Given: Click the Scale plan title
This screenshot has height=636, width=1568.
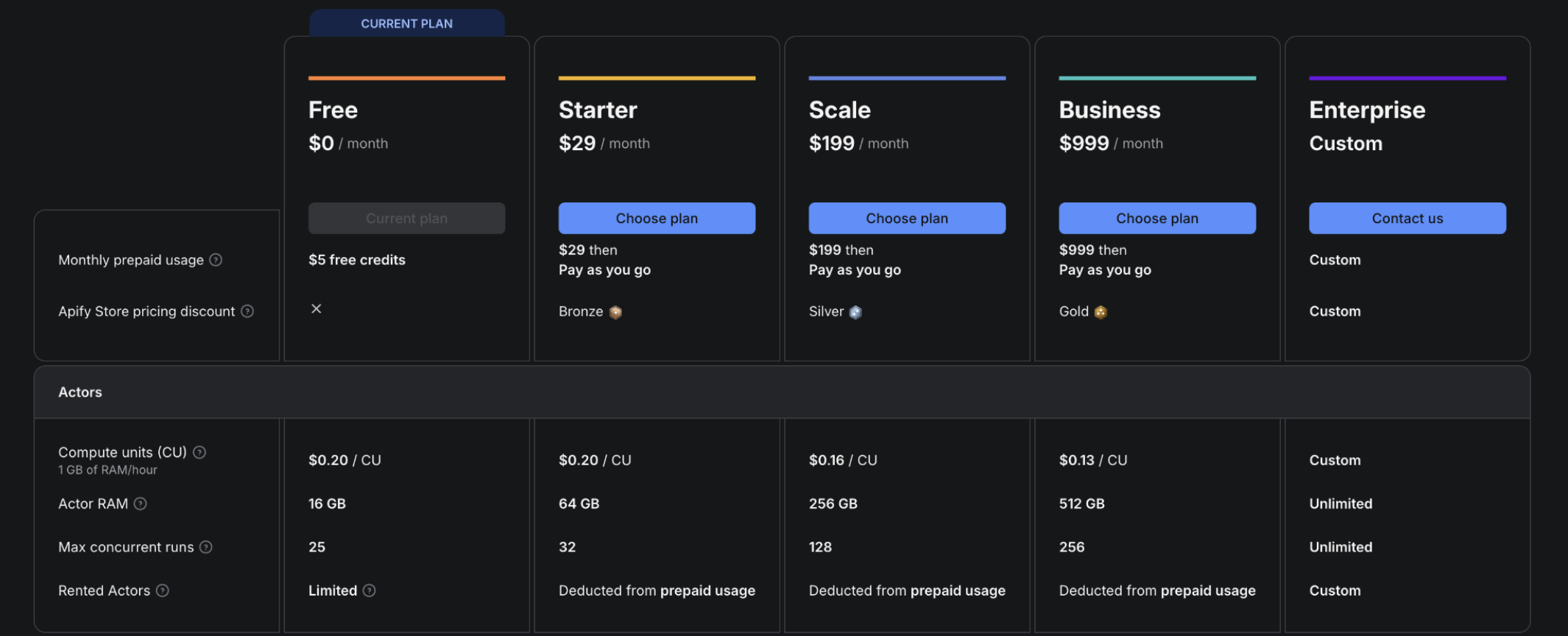Looking at the screenshot, I should tap(840, 110).
